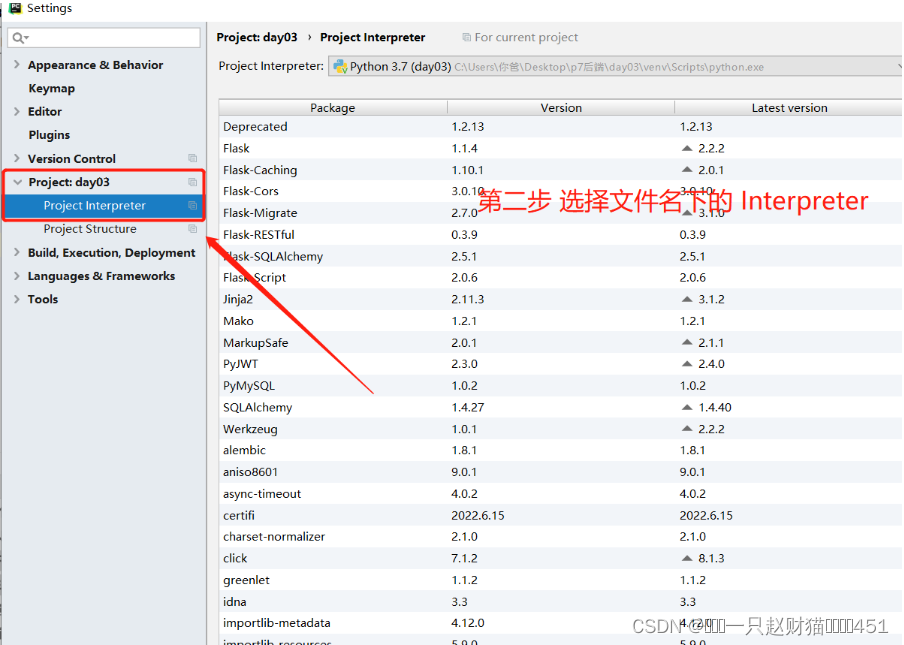Click the upgrade arrow for Flask-Caching 2.0.1
This screenshot has height=645, width=904.
point(687,169)
